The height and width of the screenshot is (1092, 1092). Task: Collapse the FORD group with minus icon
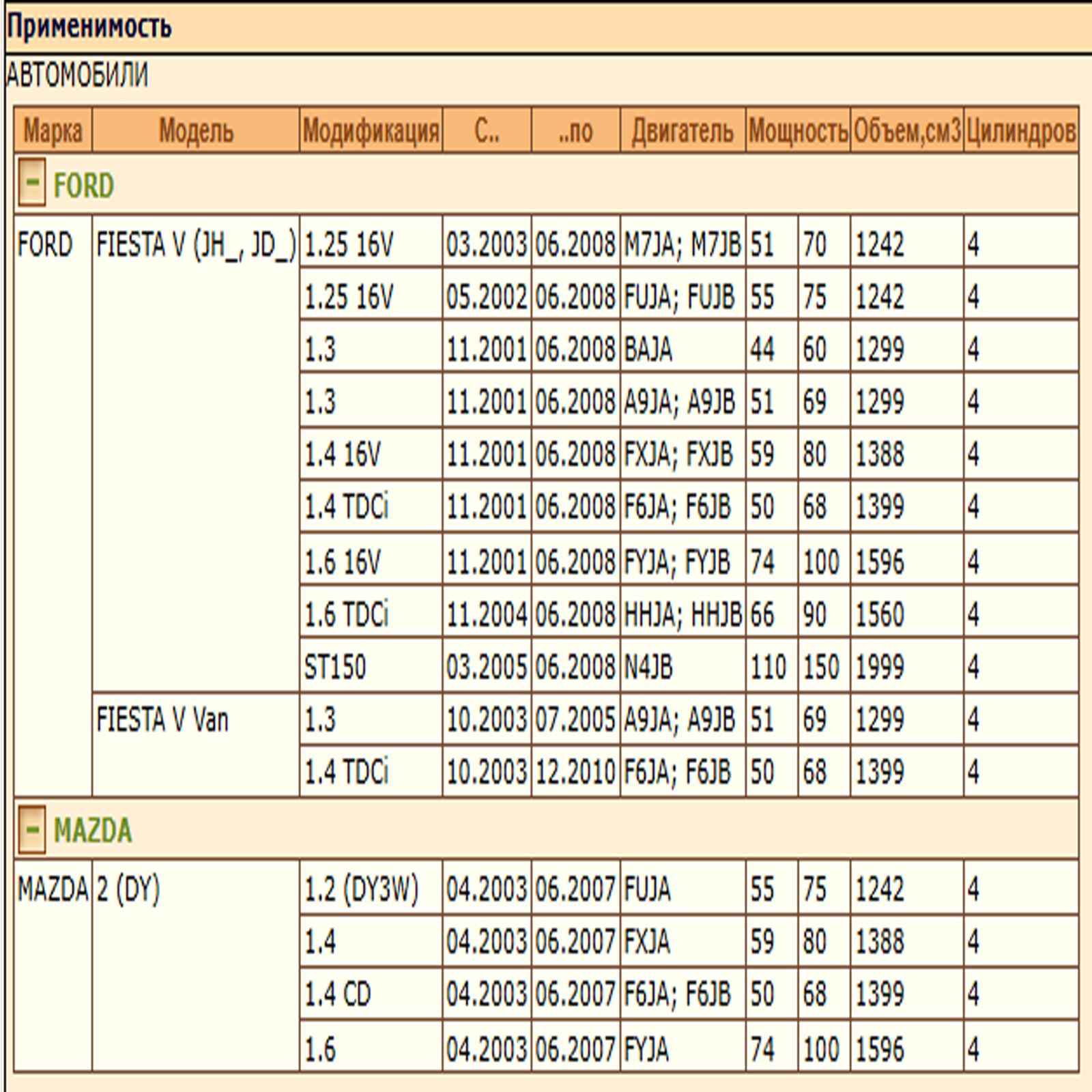tap(31, 182)
